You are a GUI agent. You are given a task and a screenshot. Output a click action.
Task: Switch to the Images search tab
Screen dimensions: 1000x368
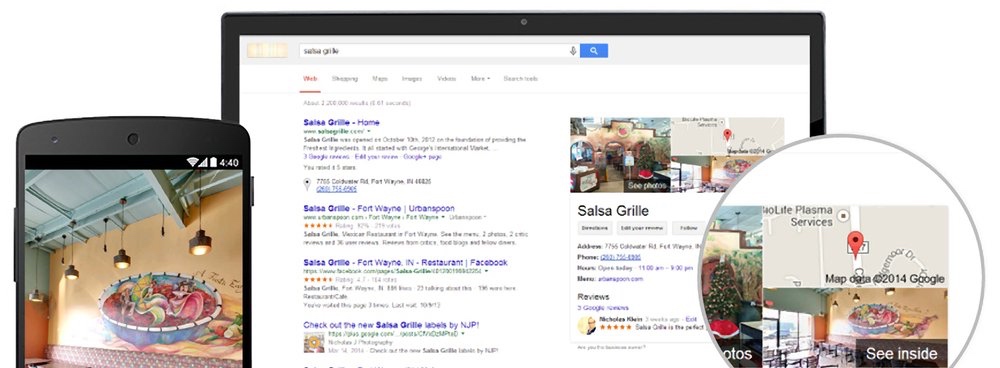click(x=412, y=79)
